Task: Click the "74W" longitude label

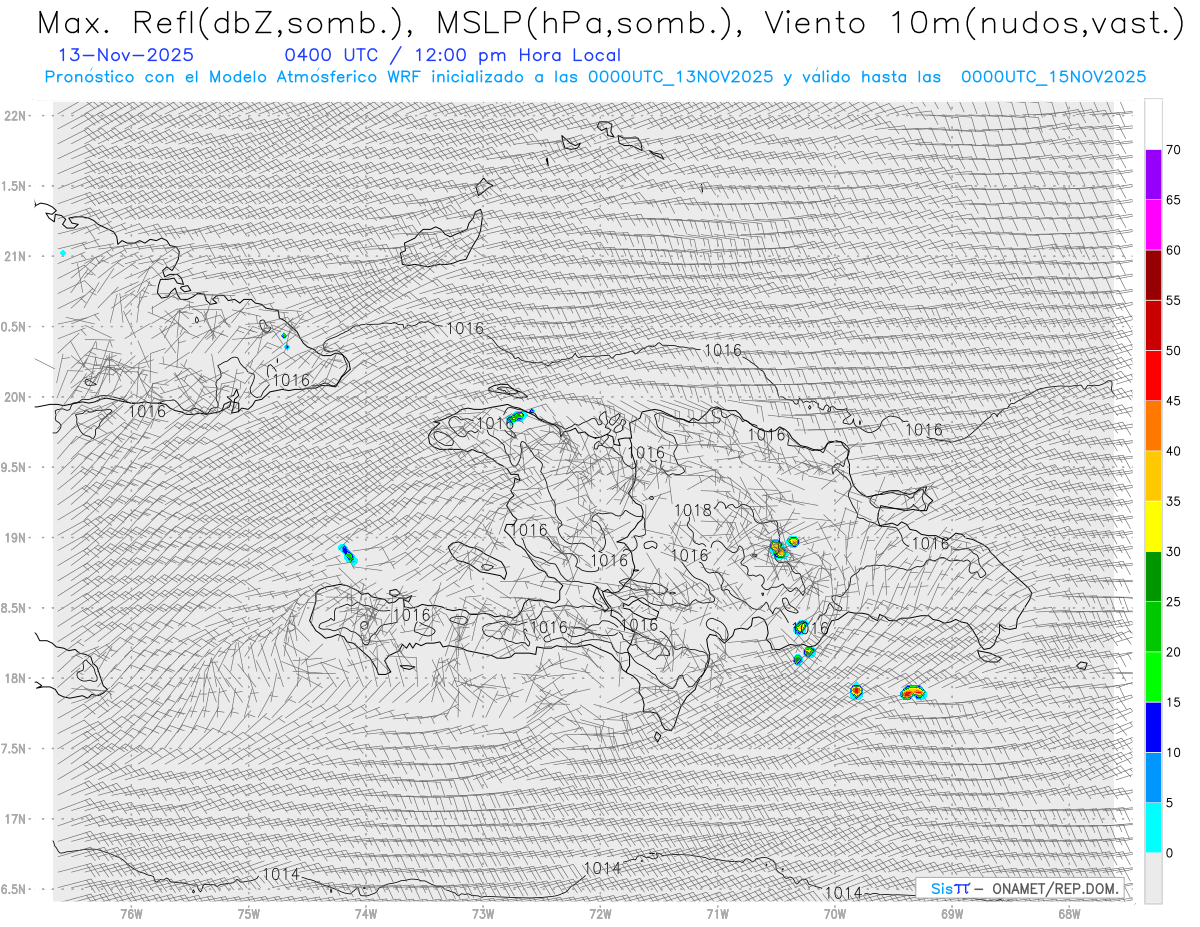Action: (x=366, y=913)
